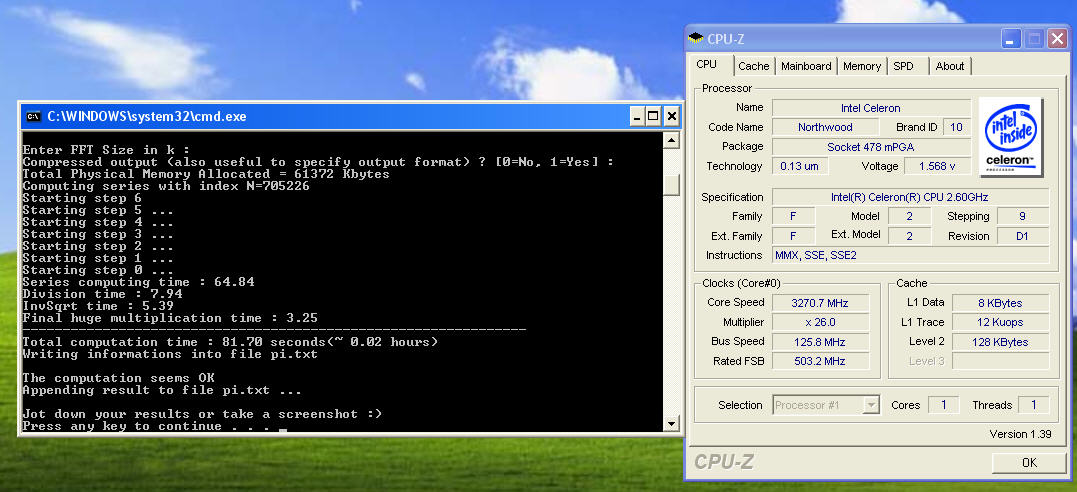
Task: Click the Brand ID value '10'
Action: coord(956,127)
